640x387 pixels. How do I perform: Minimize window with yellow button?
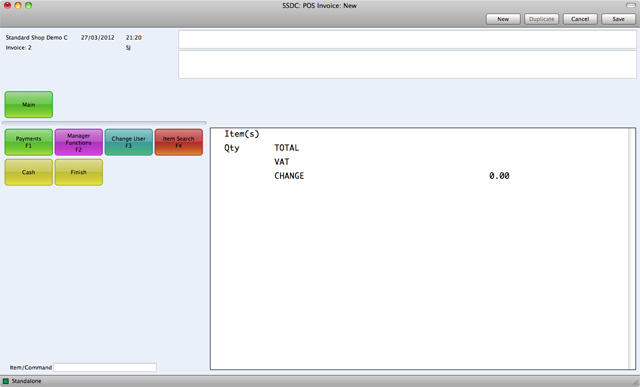[x=18, y=5]
